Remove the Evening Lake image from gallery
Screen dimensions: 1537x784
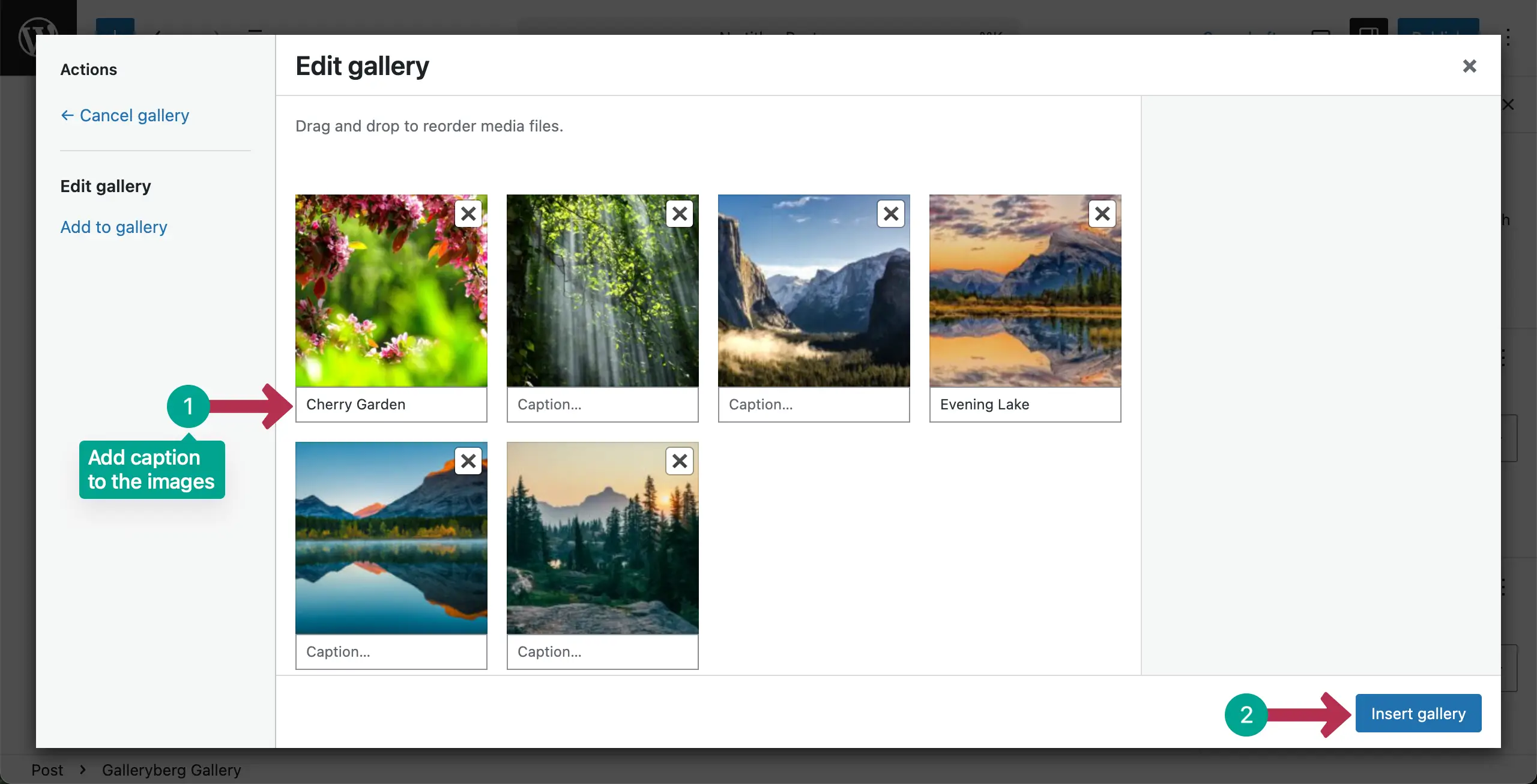1102,214
